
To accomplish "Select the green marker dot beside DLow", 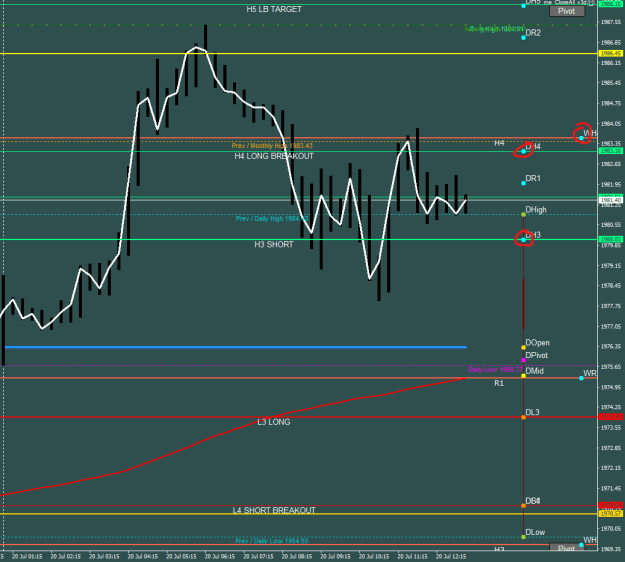I will [523, 537].
